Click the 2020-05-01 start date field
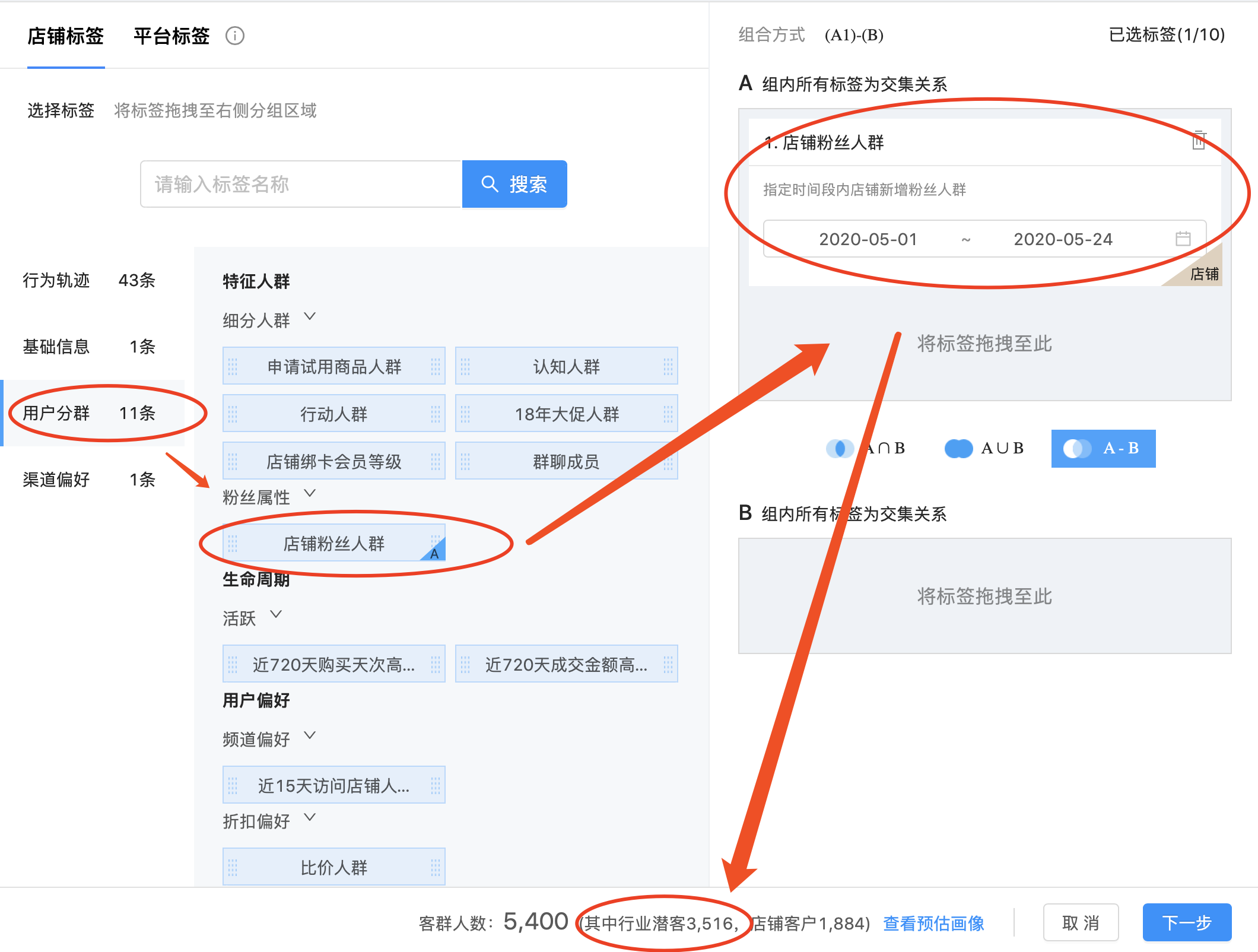1258x952 pixels. pos(868,239)
